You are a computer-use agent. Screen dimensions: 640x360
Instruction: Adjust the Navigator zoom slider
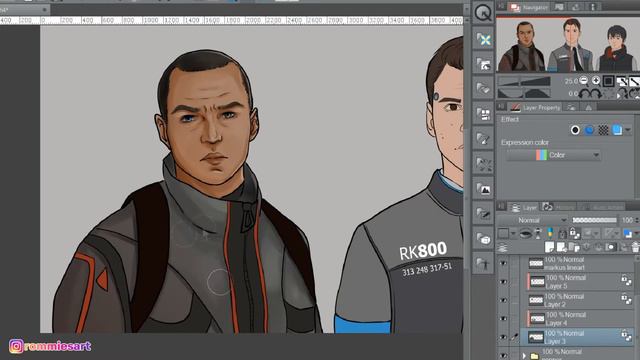[x=524, y=81]
